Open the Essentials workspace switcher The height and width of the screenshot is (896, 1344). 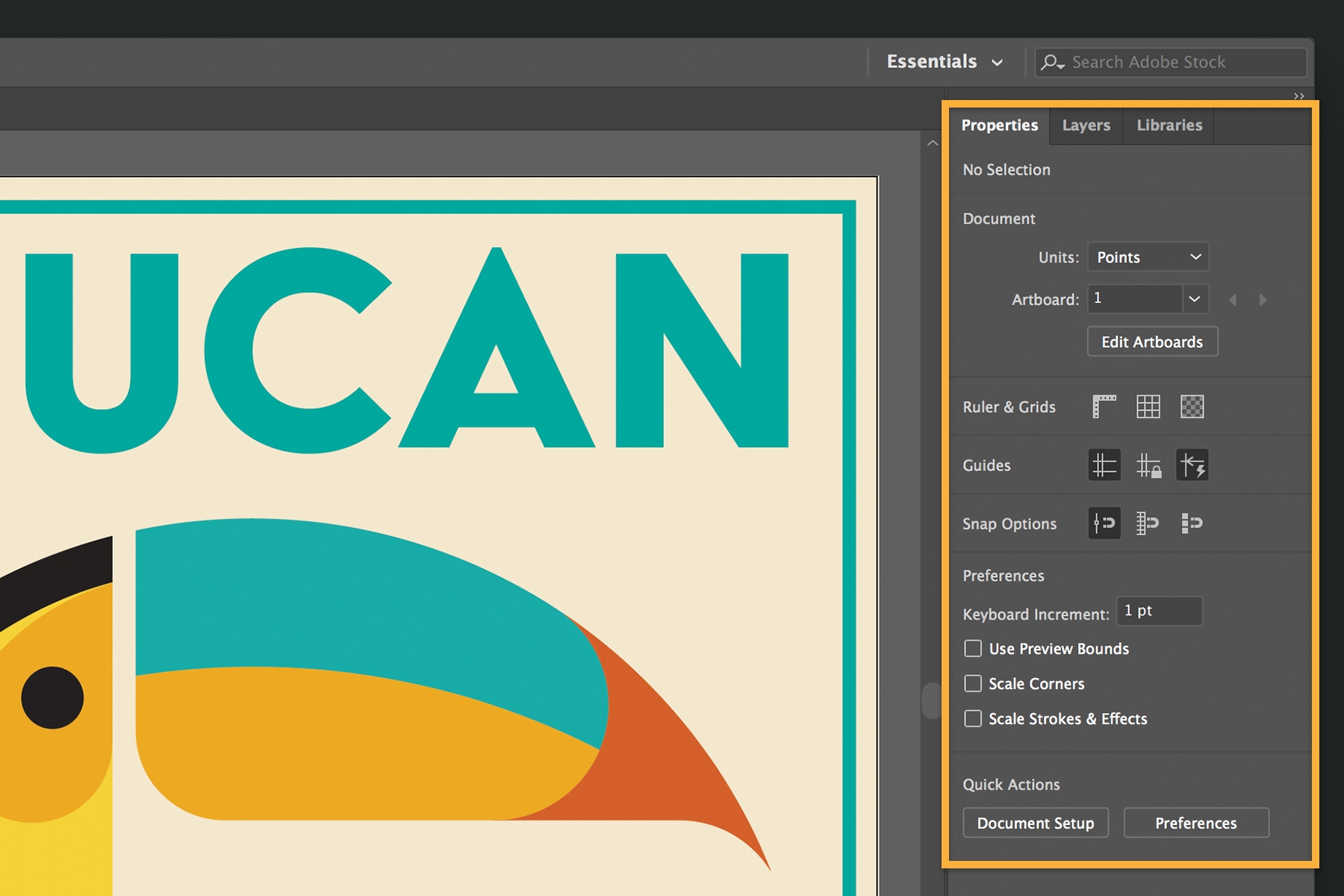(943, 62)
